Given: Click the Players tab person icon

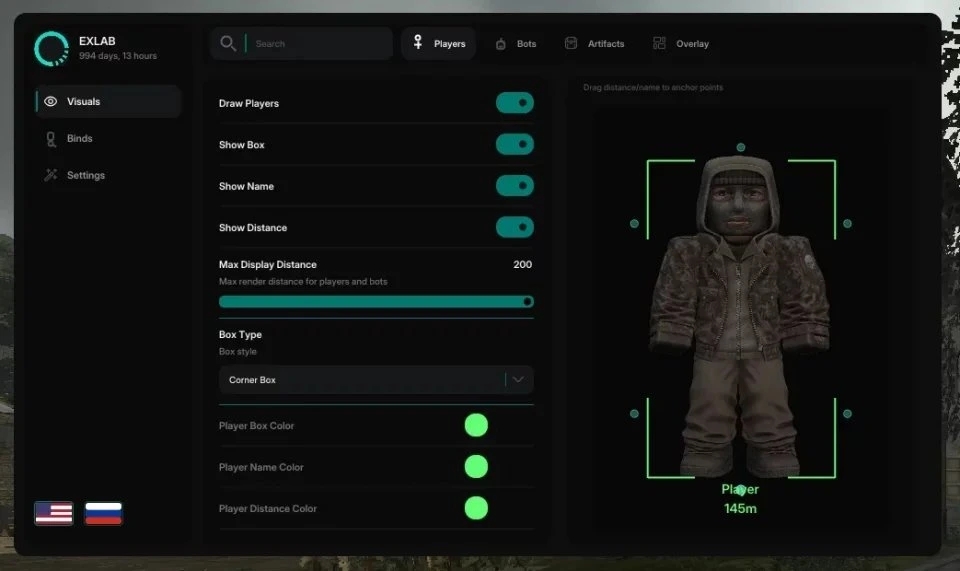Looking at the screenshot, I should (x=418, y=42).
